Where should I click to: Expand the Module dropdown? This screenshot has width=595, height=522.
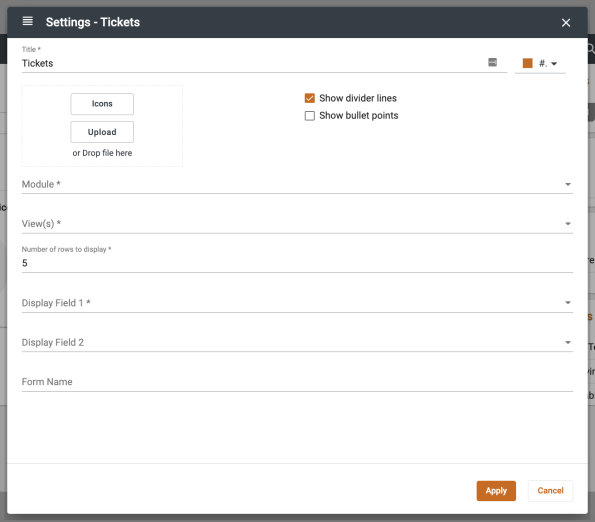(x=297, y=184)
